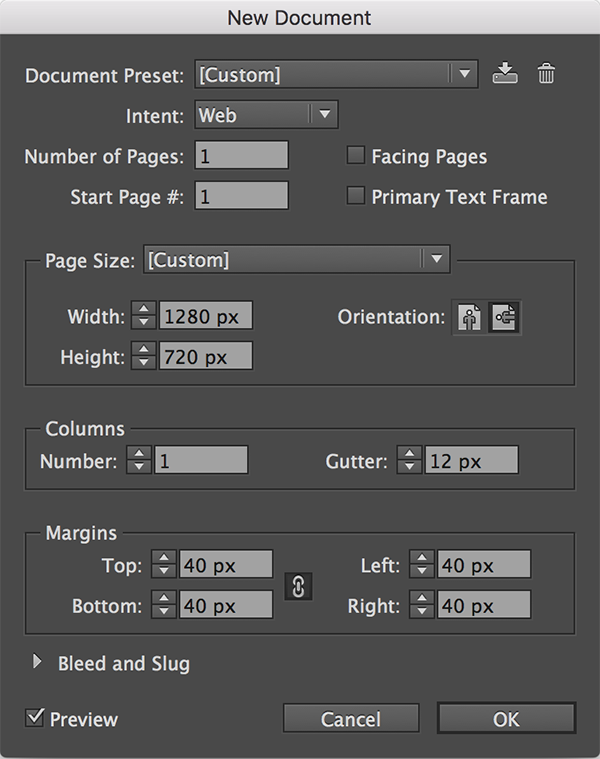Open the Intent dropdown
This screenshot has width=600, height=759.
pos(266,115)
